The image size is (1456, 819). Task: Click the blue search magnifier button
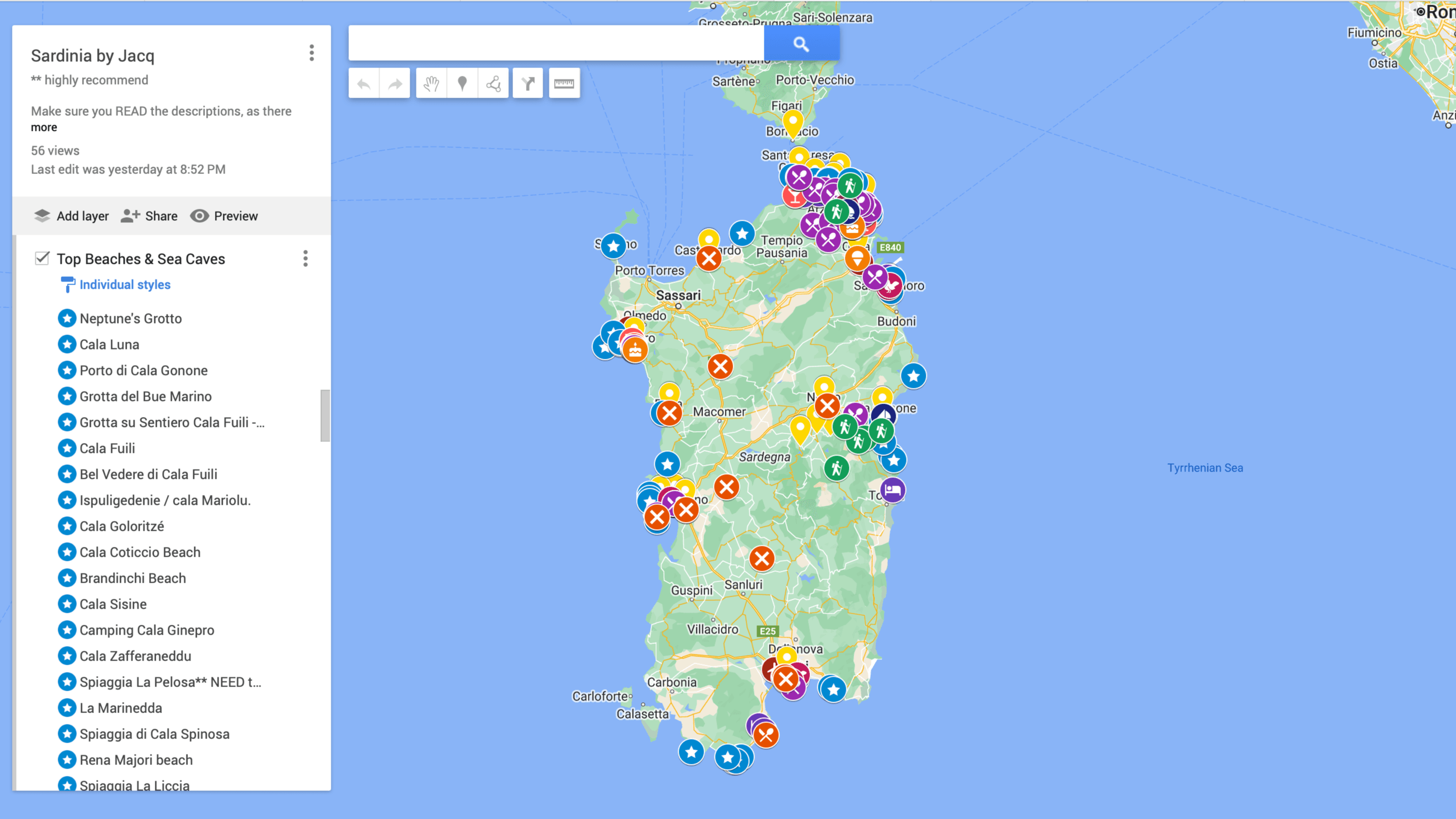coord(802,43)
